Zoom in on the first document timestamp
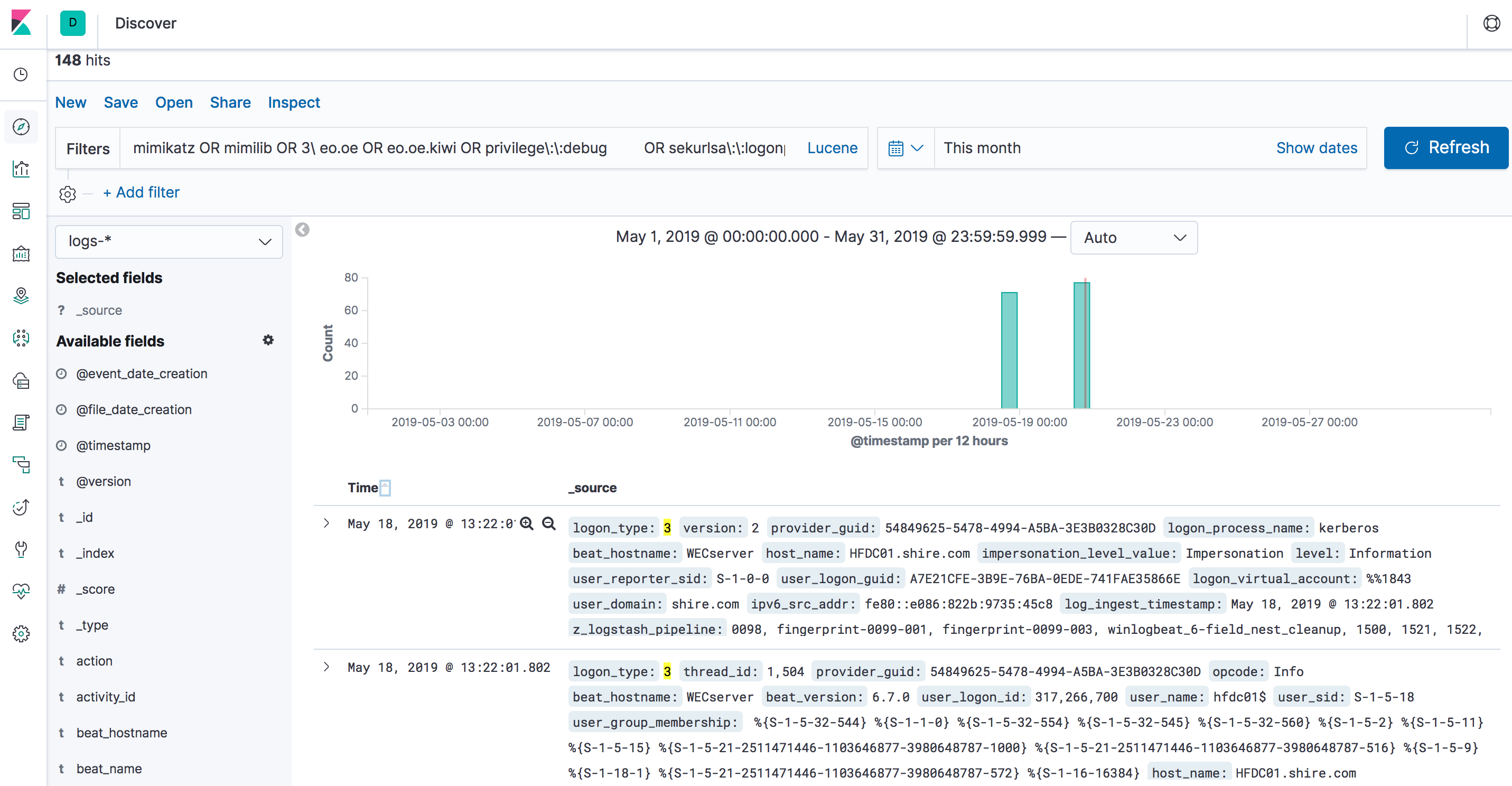1512x786 pixels. pos(527,523)
